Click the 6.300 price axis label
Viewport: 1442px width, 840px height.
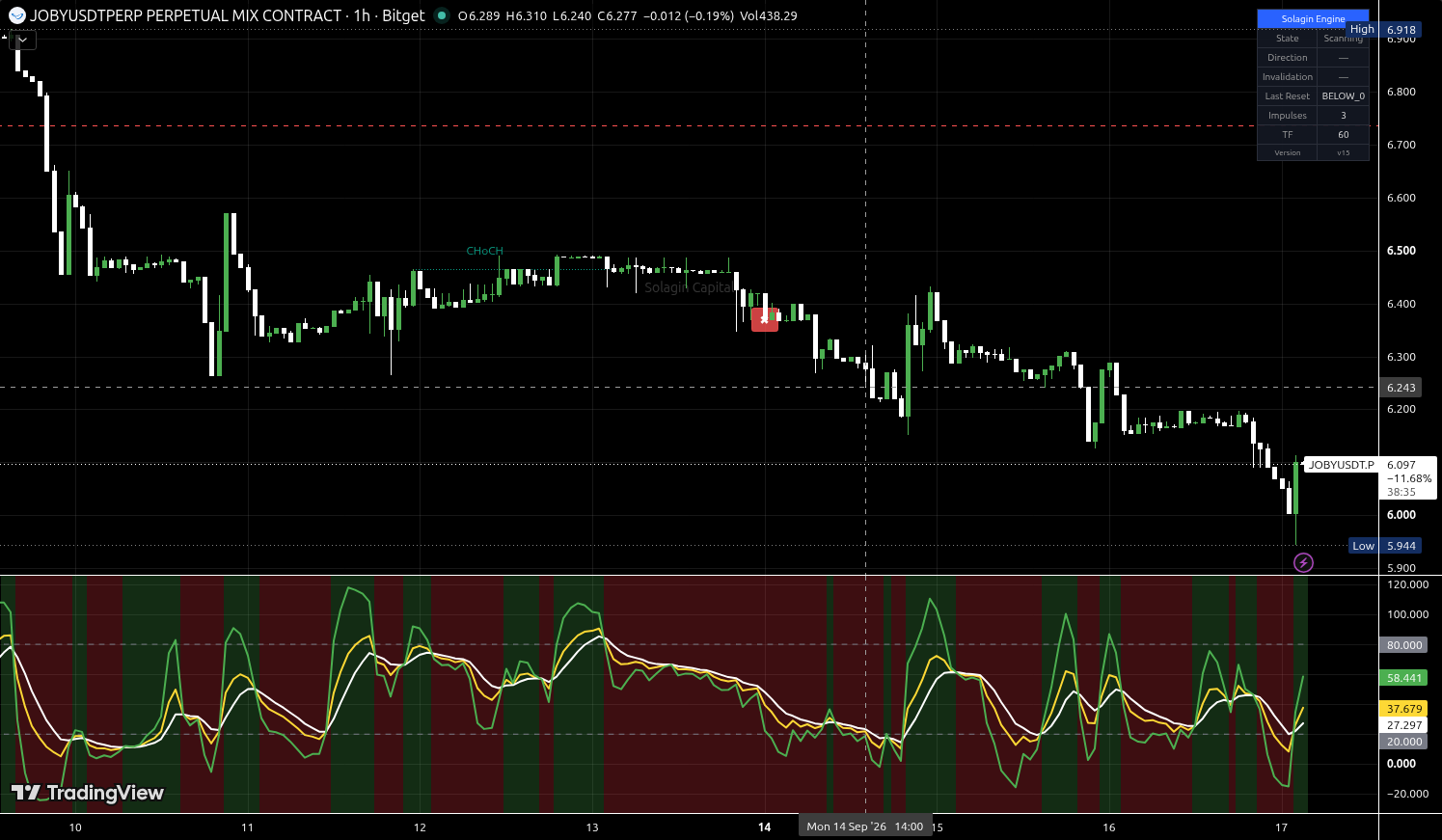1401,357
